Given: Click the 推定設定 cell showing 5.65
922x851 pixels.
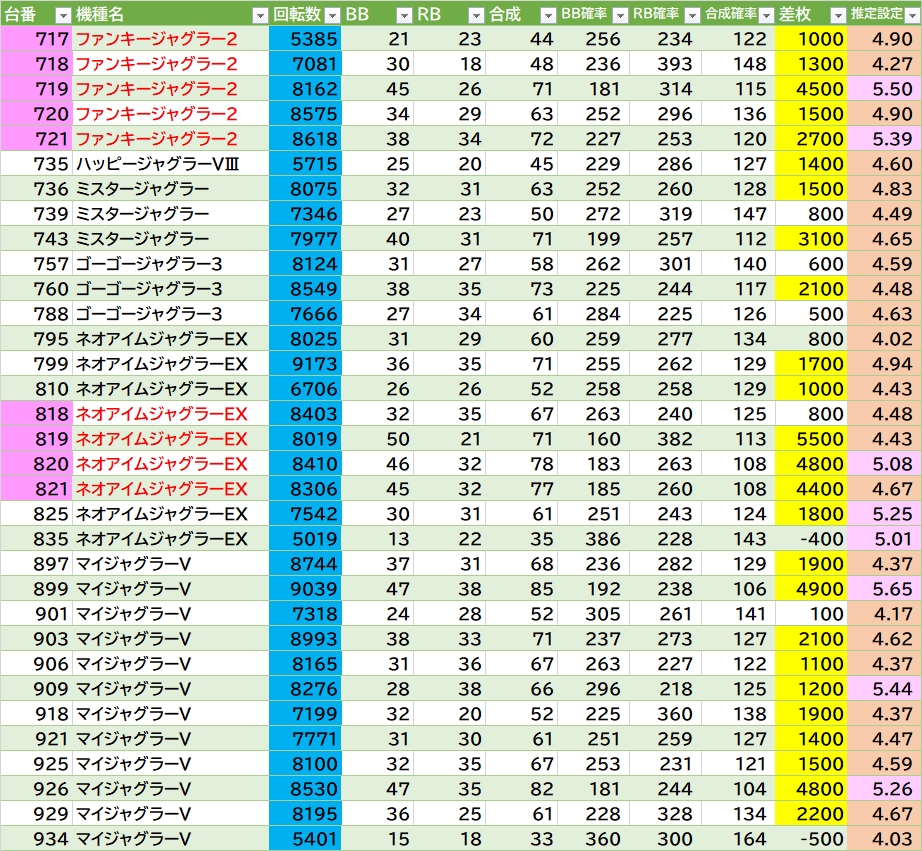Looking at the screenshot, I should (x=884, y=589).
